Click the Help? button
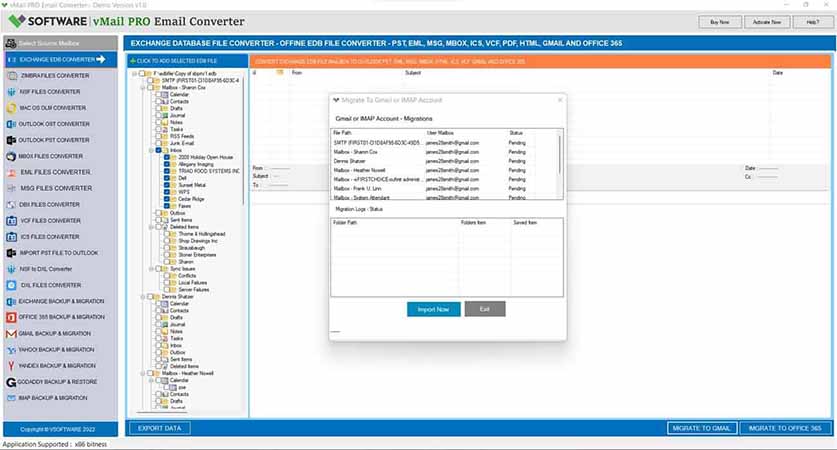The width and height of the screenshot is (837, 450). pyautogui.click(x=813, y=22)
